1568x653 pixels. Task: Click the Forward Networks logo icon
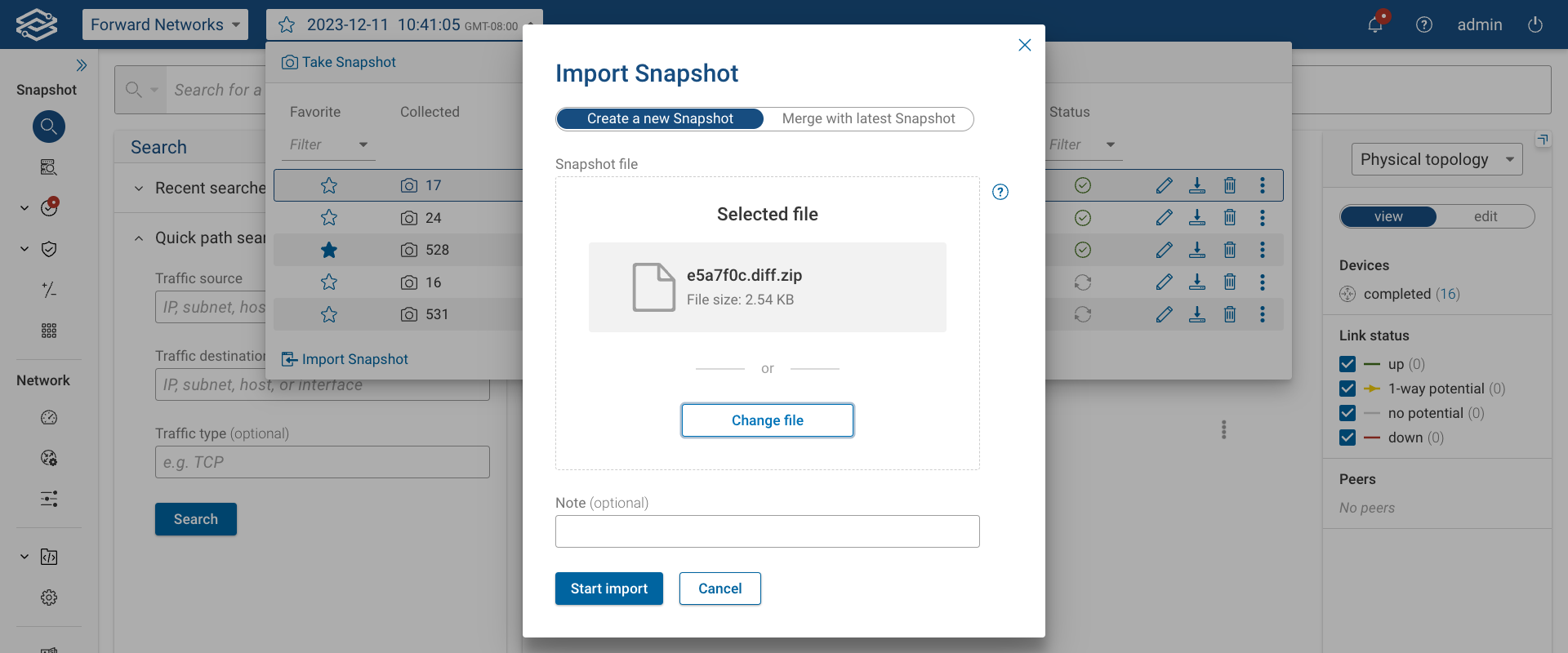37,24
